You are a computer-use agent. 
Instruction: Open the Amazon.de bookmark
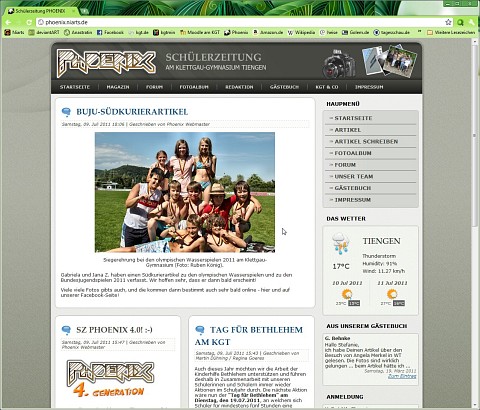268,32
